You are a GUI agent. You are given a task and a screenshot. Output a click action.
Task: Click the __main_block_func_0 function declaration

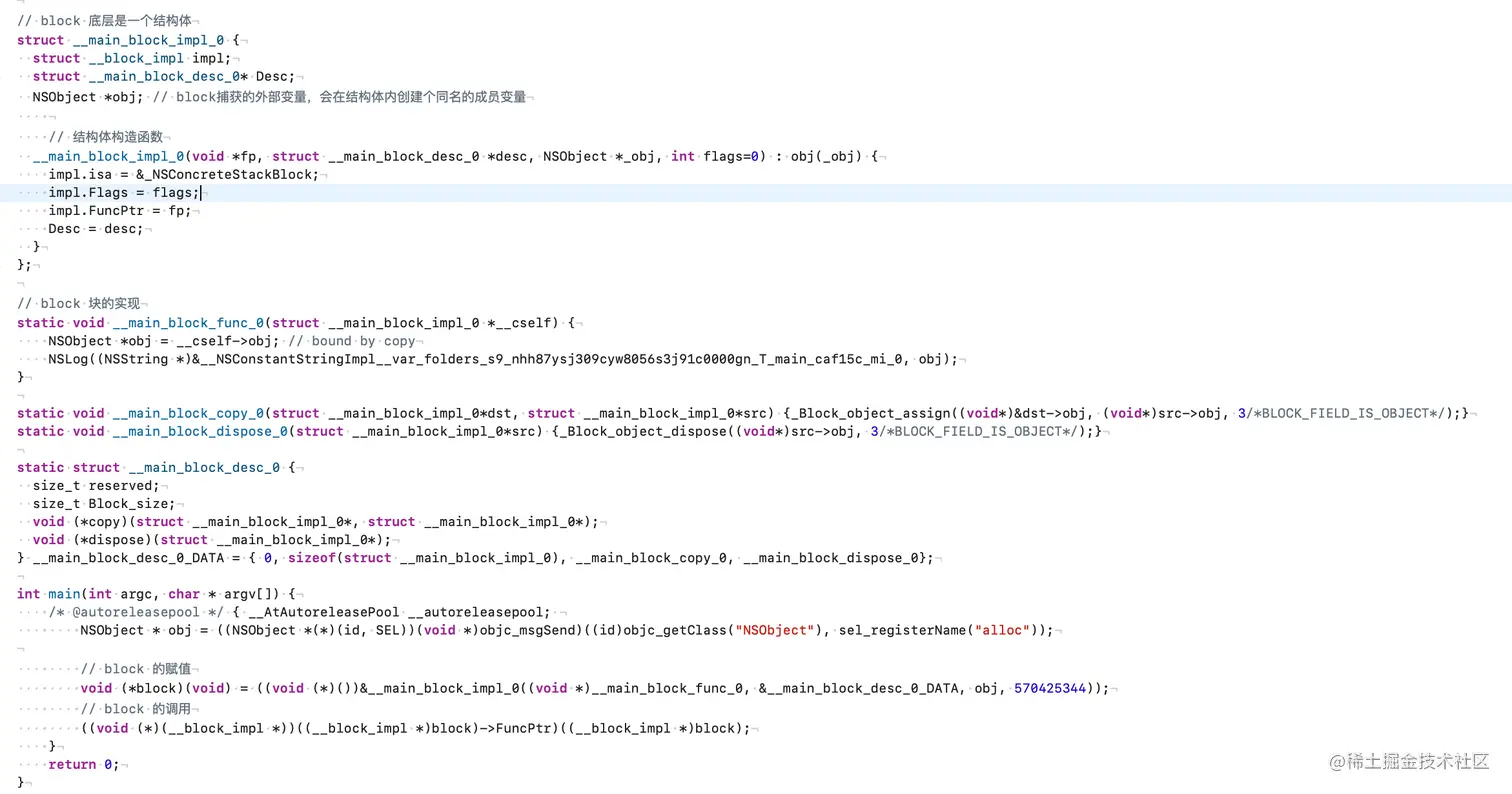pos(296,323)
